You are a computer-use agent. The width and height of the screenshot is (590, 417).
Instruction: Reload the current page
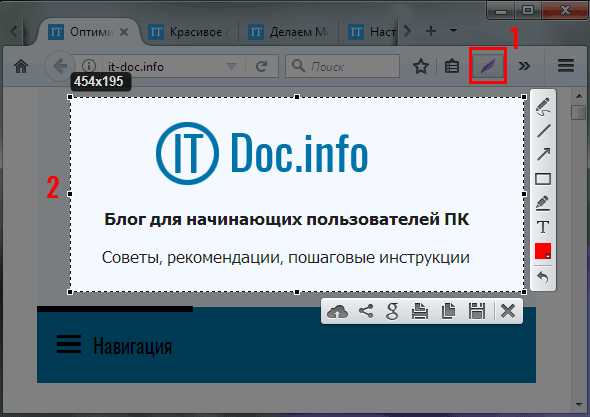click(x=262, y=67)
